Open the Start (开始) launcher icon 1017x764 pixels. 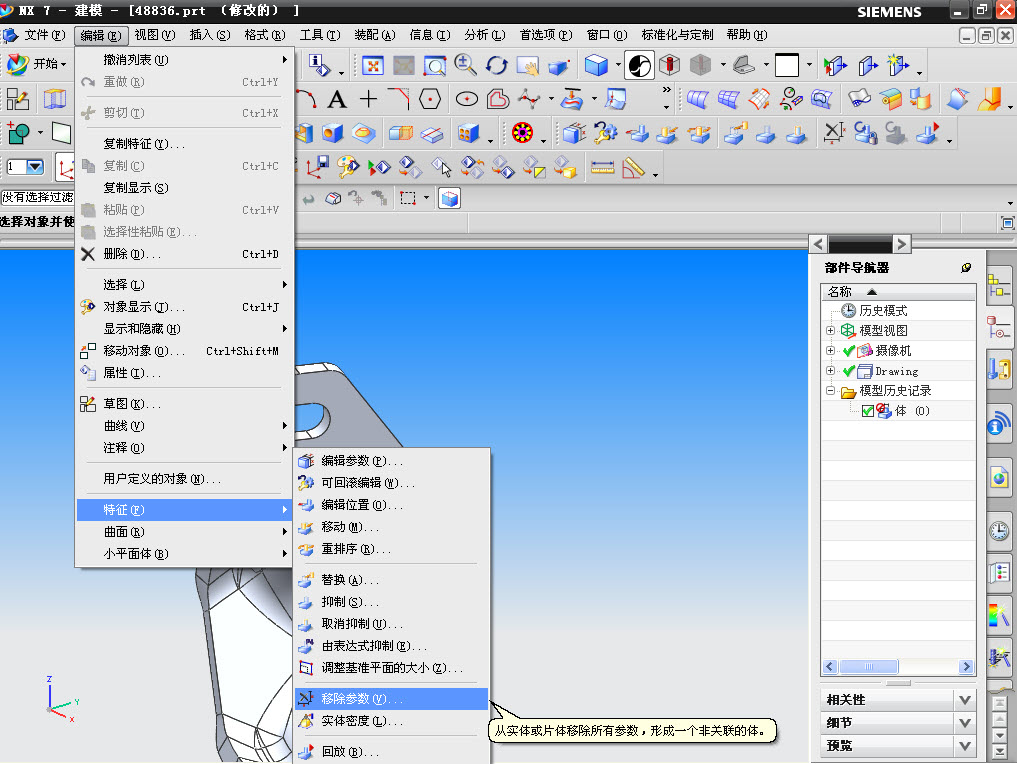36,64
